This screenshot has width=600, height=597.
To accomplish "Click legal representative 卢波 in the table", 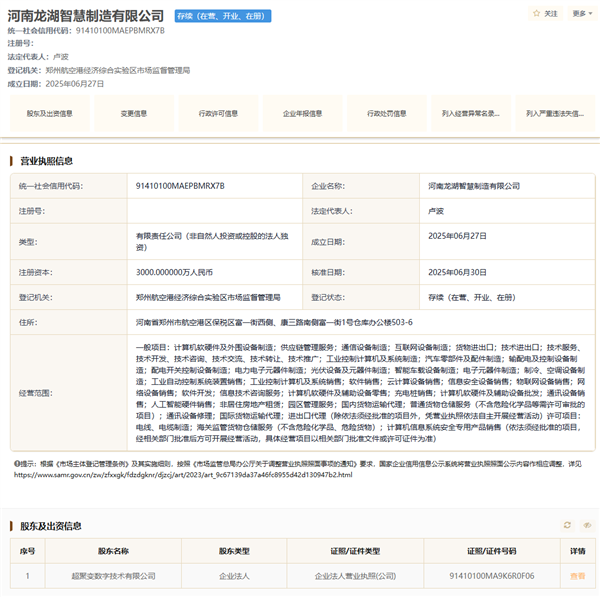I will point(436,211).
